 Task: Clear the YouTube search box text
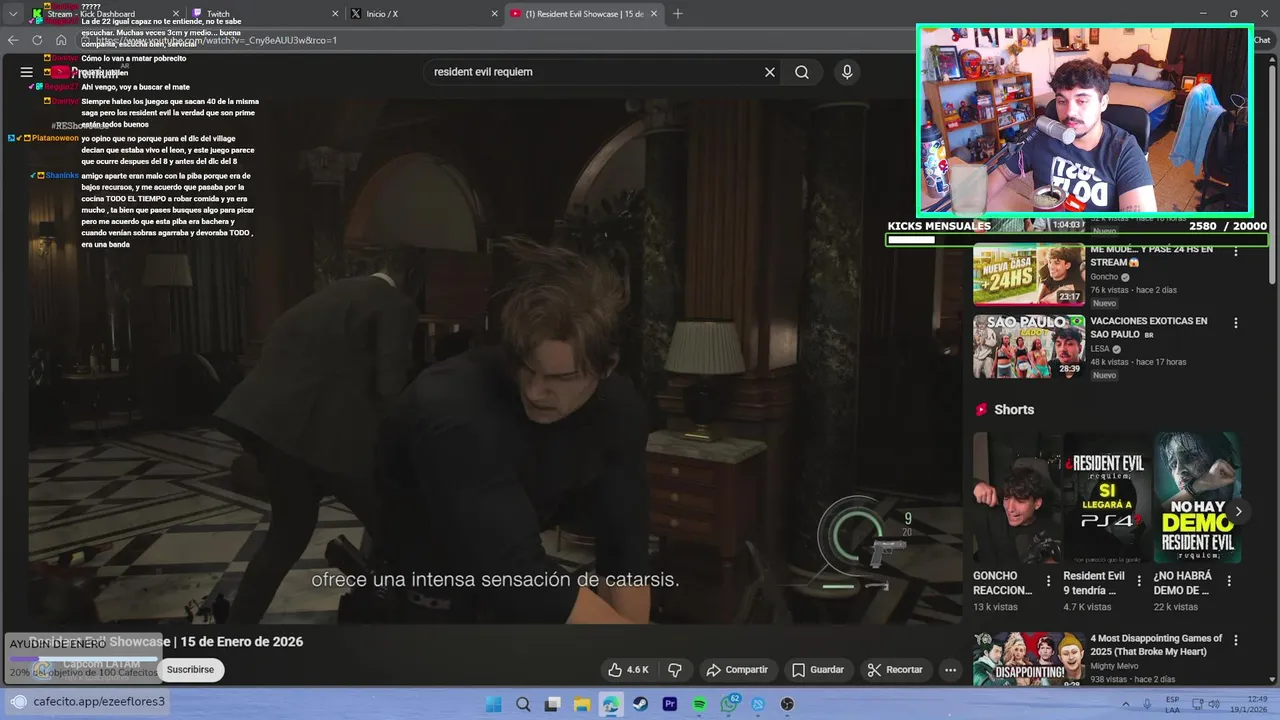point(770,72)
